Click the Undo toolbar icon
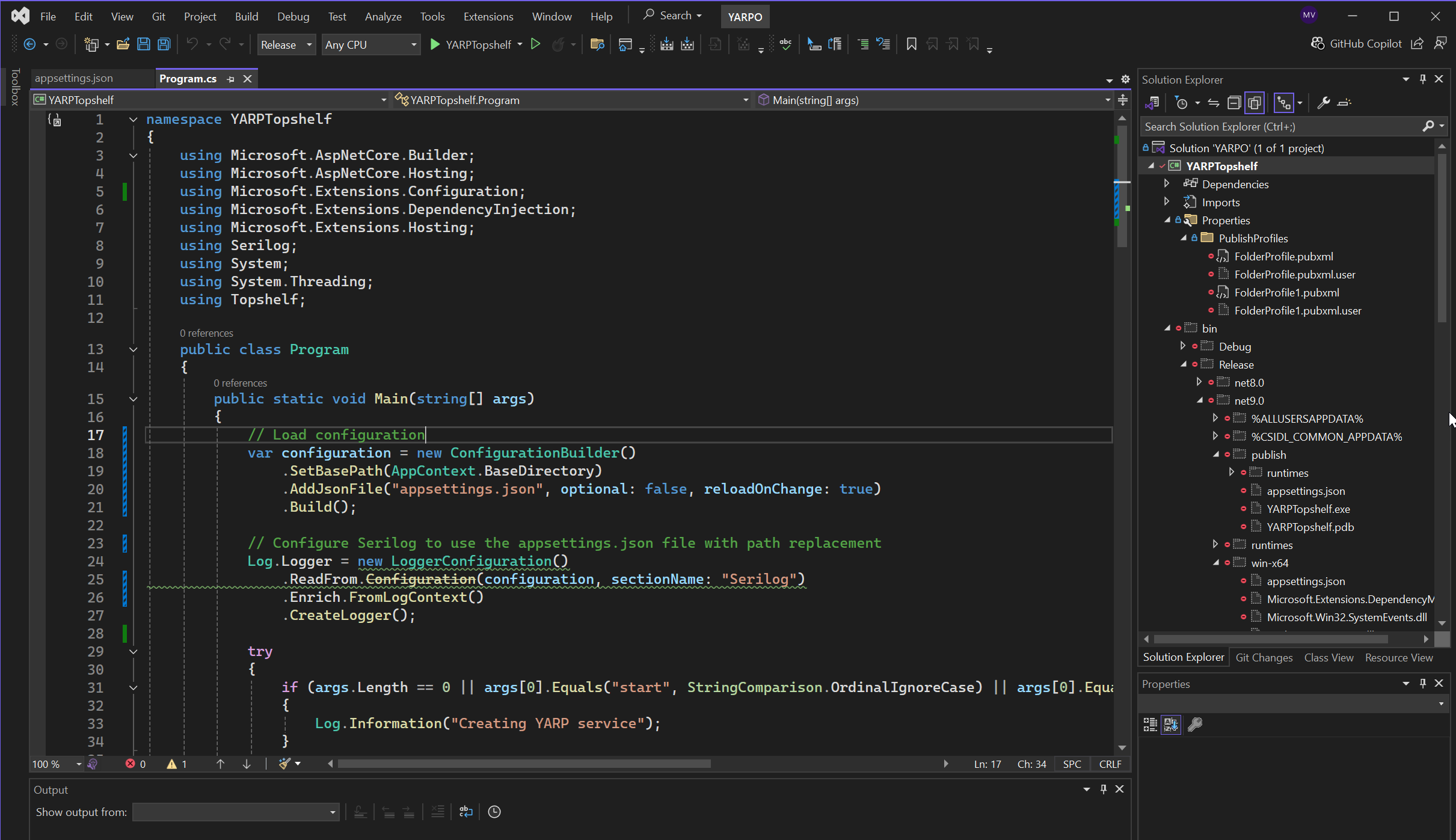The image size is (1456, 840). coord(192,44)
